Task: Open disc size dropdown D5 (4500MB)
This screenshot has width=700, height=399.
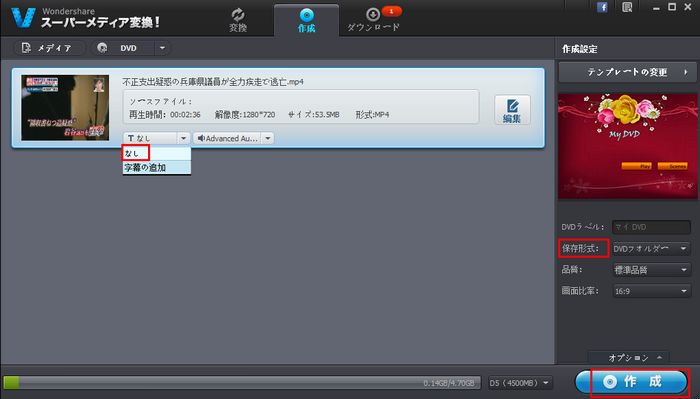Action: (519, 383)
